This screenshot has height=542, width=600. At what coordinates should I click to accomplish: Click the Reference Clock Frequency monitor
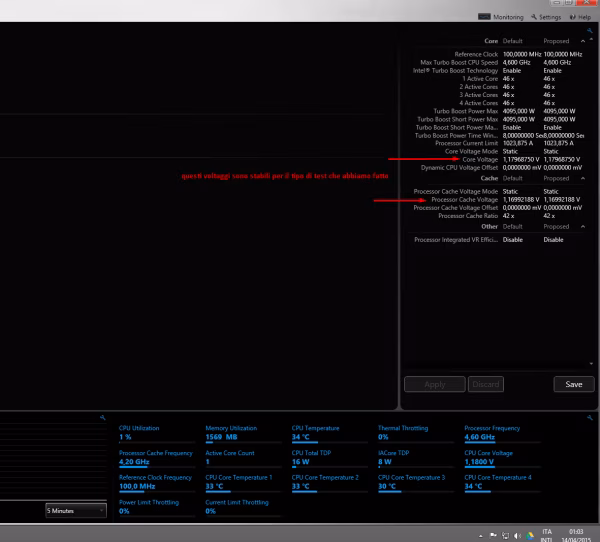point(157,482)
